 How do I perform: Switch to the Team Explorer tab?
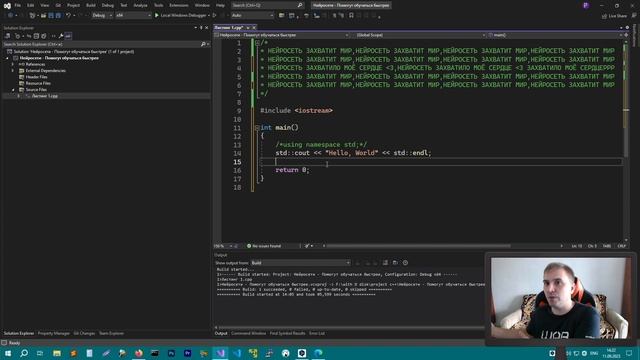(111, 333)
